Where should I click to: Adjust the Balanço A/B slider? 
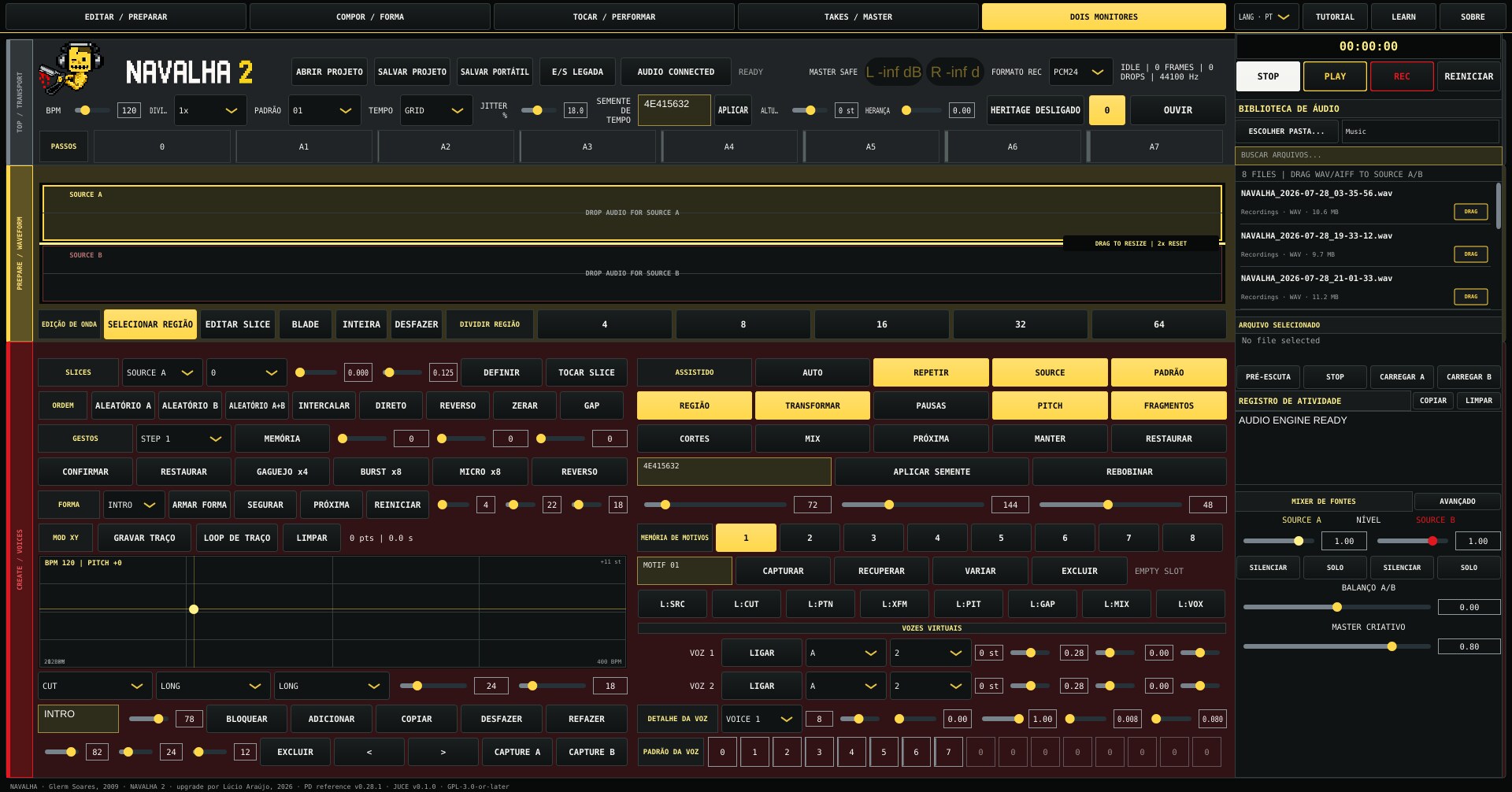(x=1336, y=607)
